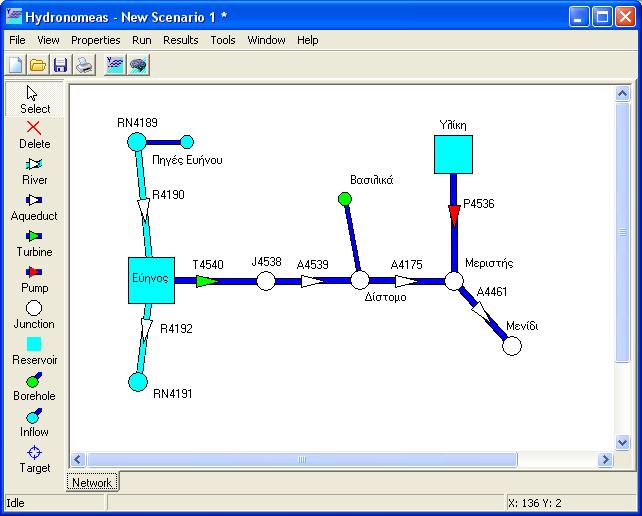Click the J4538 junction circle
Viewport: 642px width, 516px height.
tap(266, 281)
